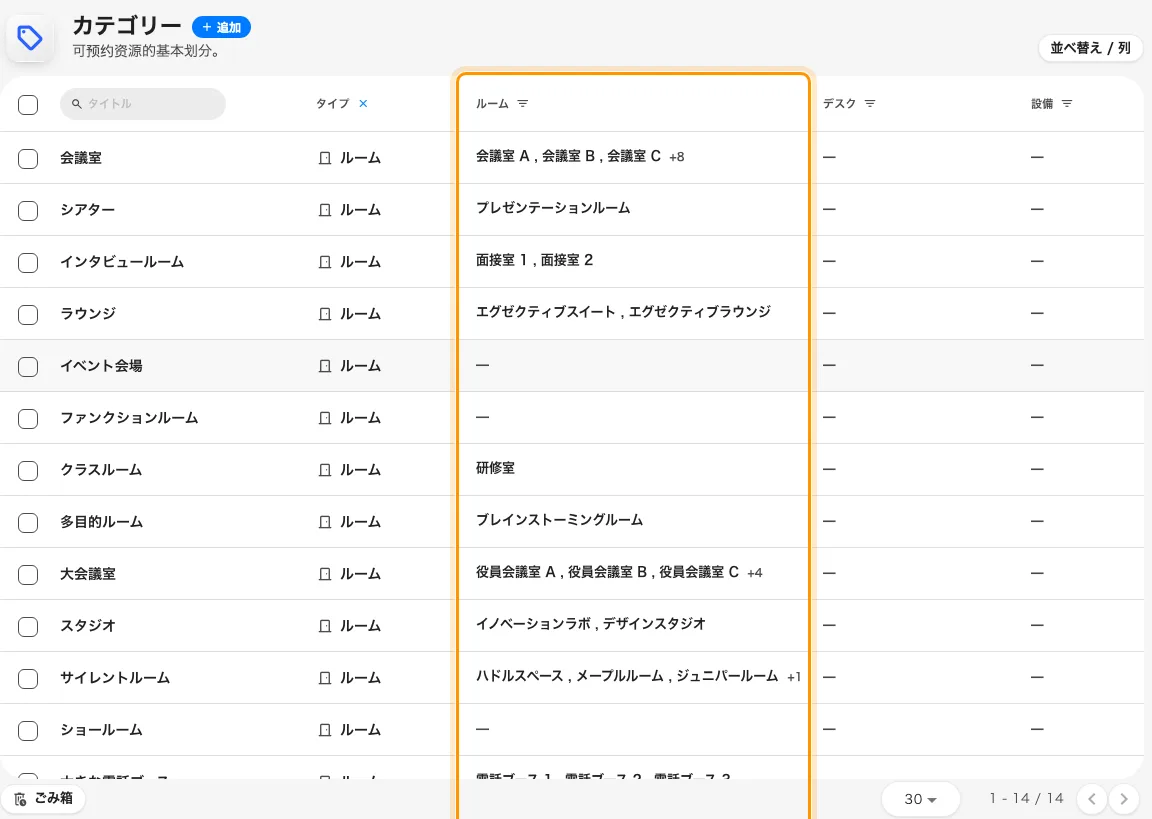Check the 多目的ルーム row checkbox
Viewport: 1152px width, 819px height.
click(28, 523)
